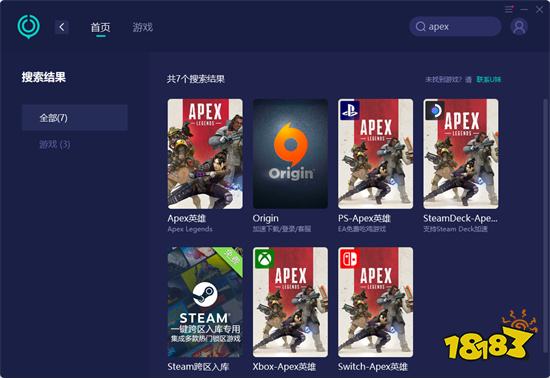Open the Xbox-Apex英雄 game cover

coord(290,302)
